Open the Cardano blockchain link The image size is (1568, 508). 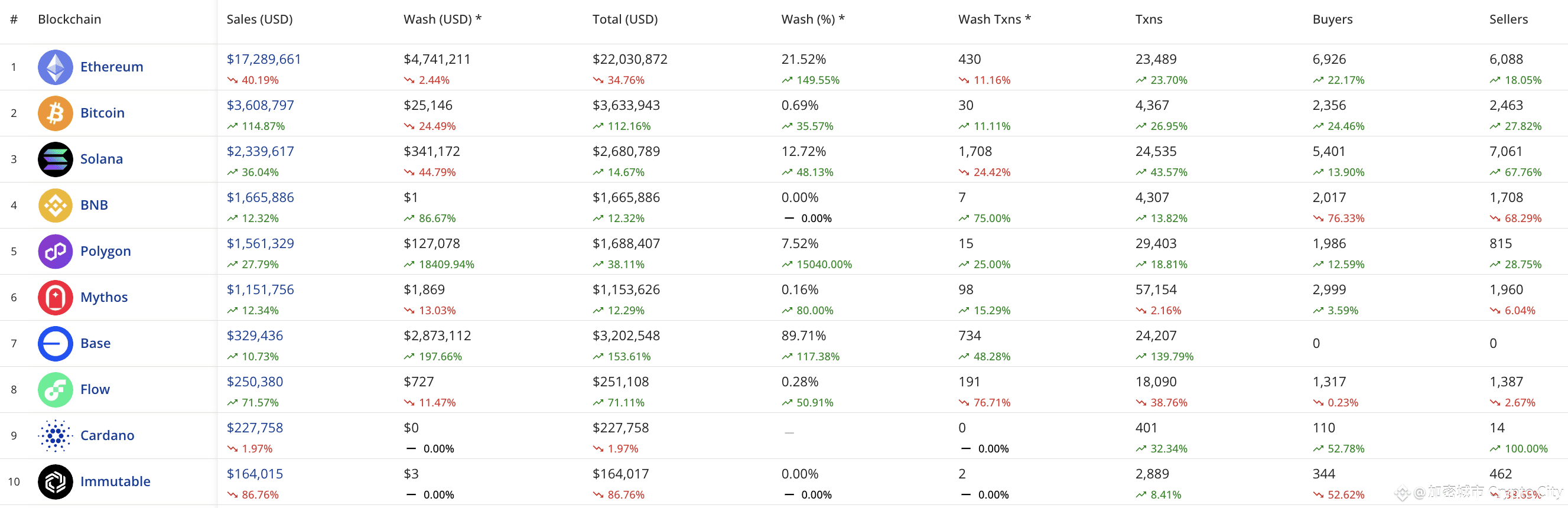coord(107,435)
